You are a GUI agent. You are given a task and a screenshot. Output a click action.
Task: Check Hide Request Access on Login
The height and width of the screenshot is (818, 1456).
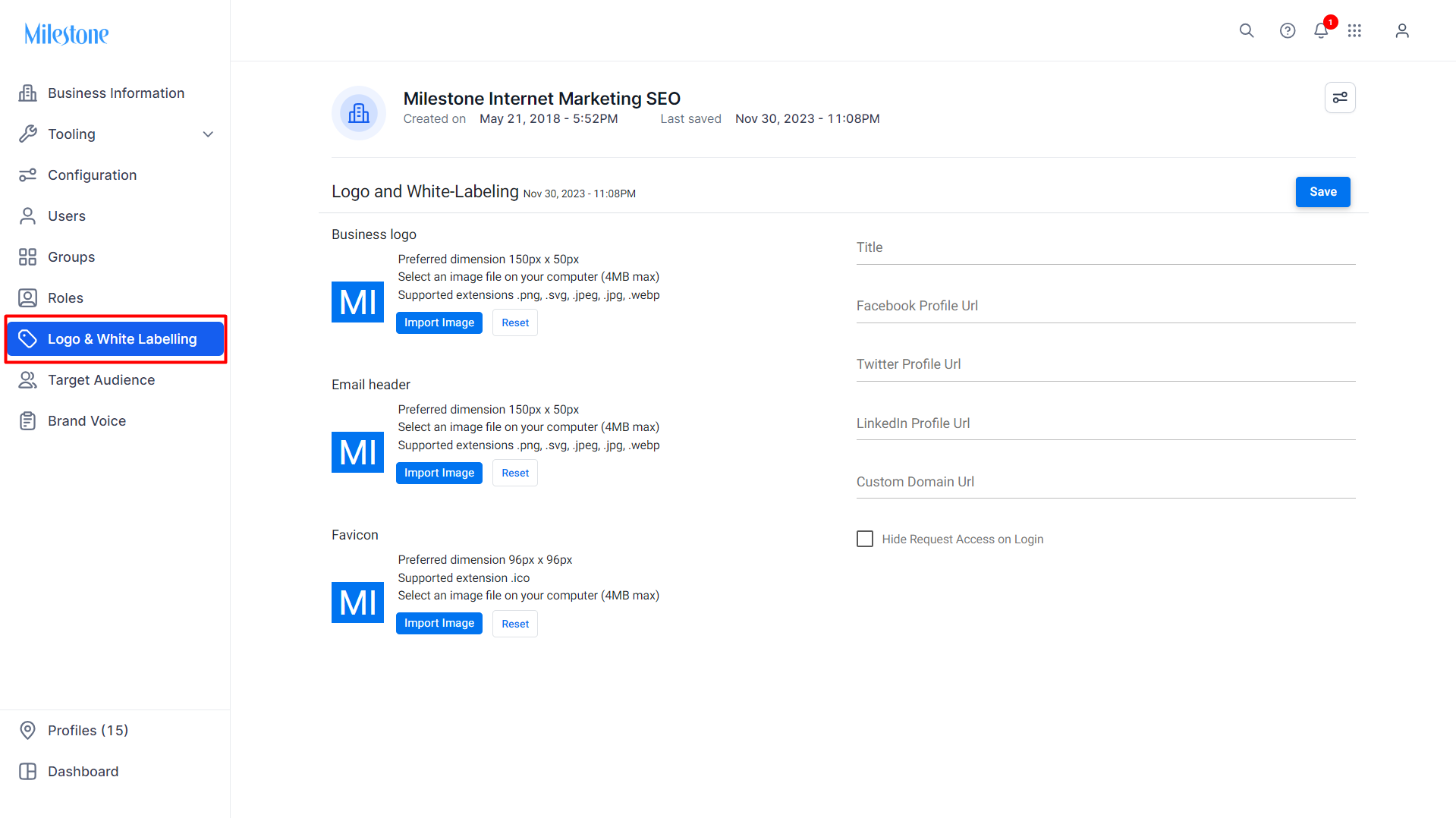pyautogui.click(x=865, y=539)
